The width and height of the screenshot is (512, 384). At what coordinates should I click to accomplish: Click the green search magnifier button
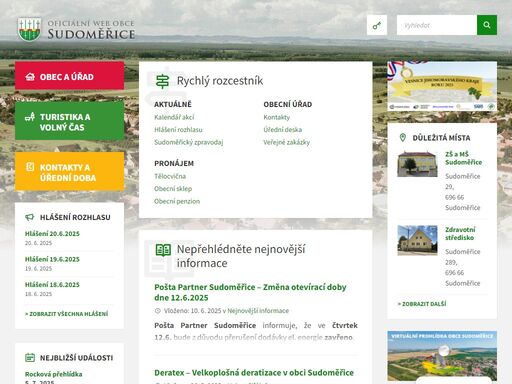click(x=487, y=25)
